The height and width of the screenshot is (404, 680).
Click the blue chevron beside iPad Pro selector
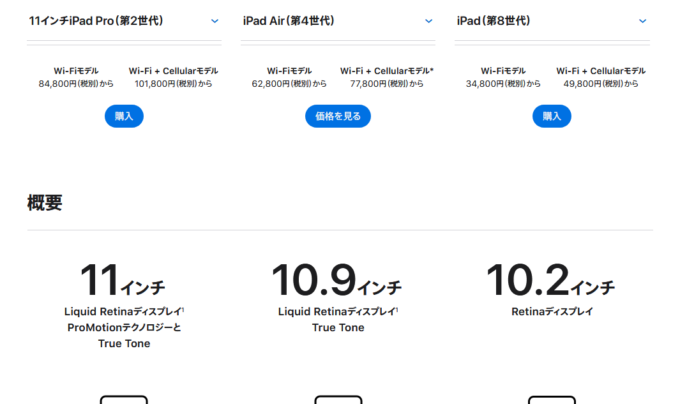[215, 21]
